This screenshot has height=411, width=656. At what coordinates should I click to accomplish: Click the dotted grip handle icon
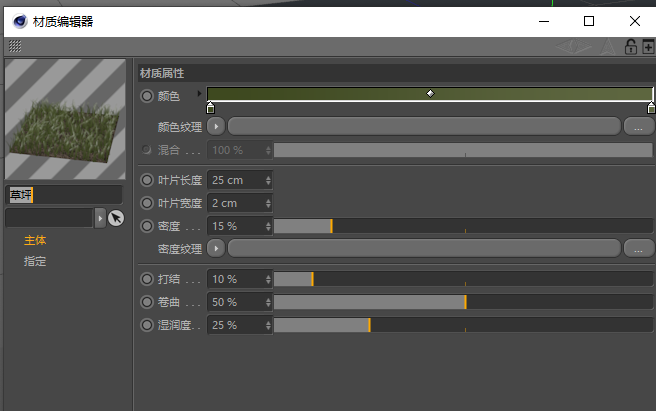[15, 46]
